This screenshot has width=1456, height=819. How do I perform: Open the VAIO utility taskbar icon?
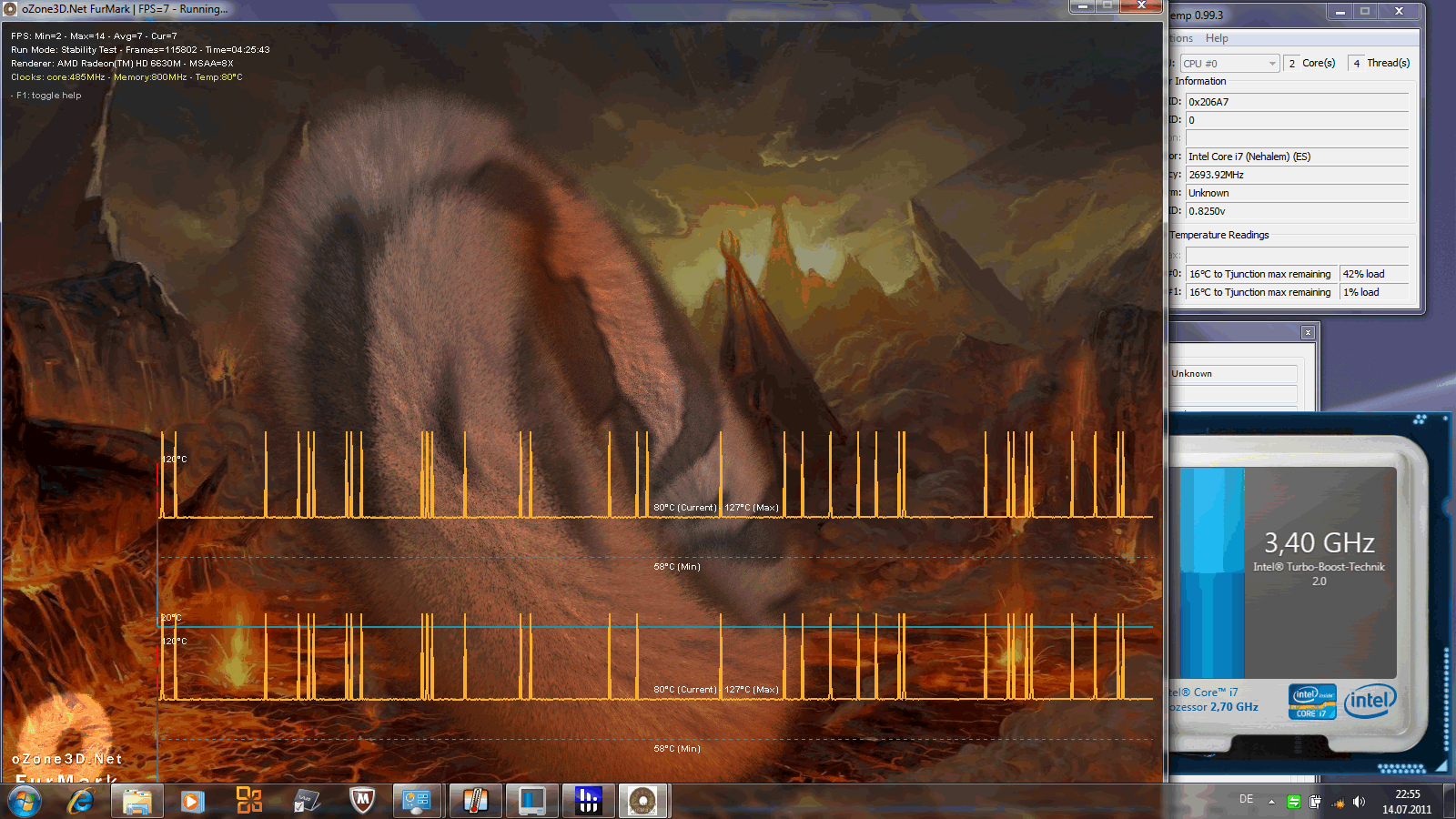tap(306, 802)
